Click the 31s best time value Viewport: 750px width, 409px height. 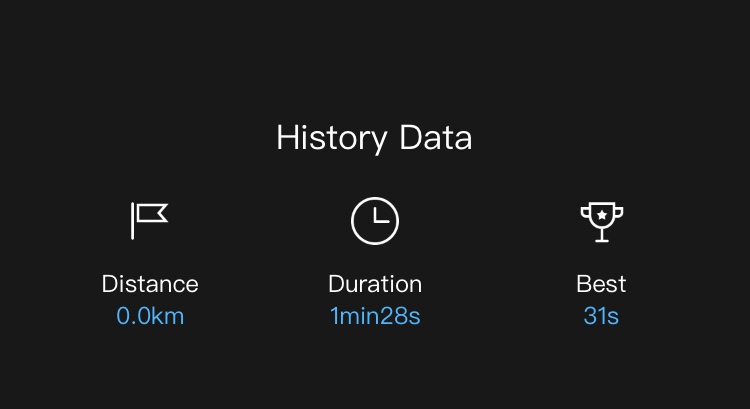coord(601,316)
